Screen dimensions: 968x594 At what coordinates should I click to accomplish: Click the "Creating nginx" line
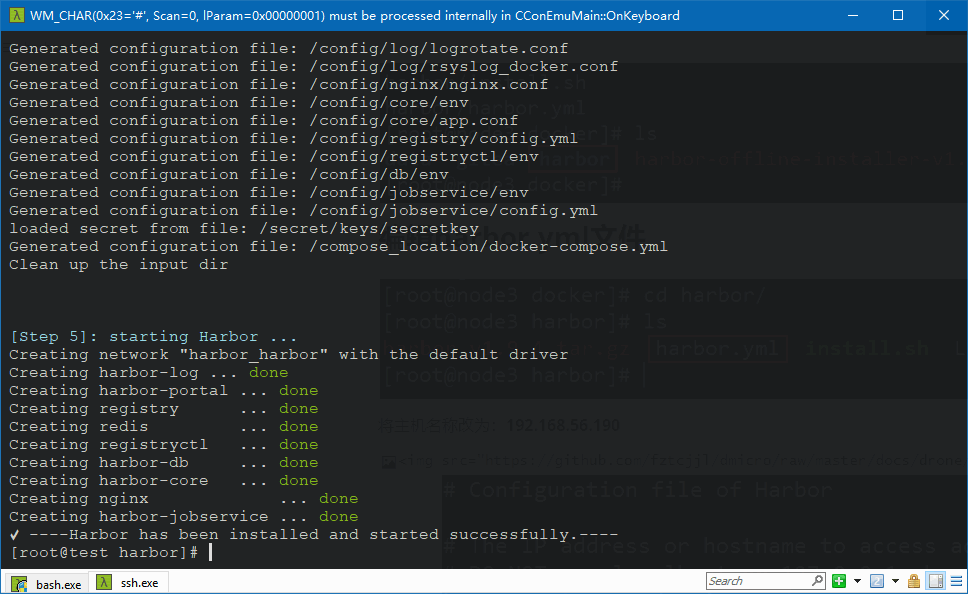coord(183,498)
